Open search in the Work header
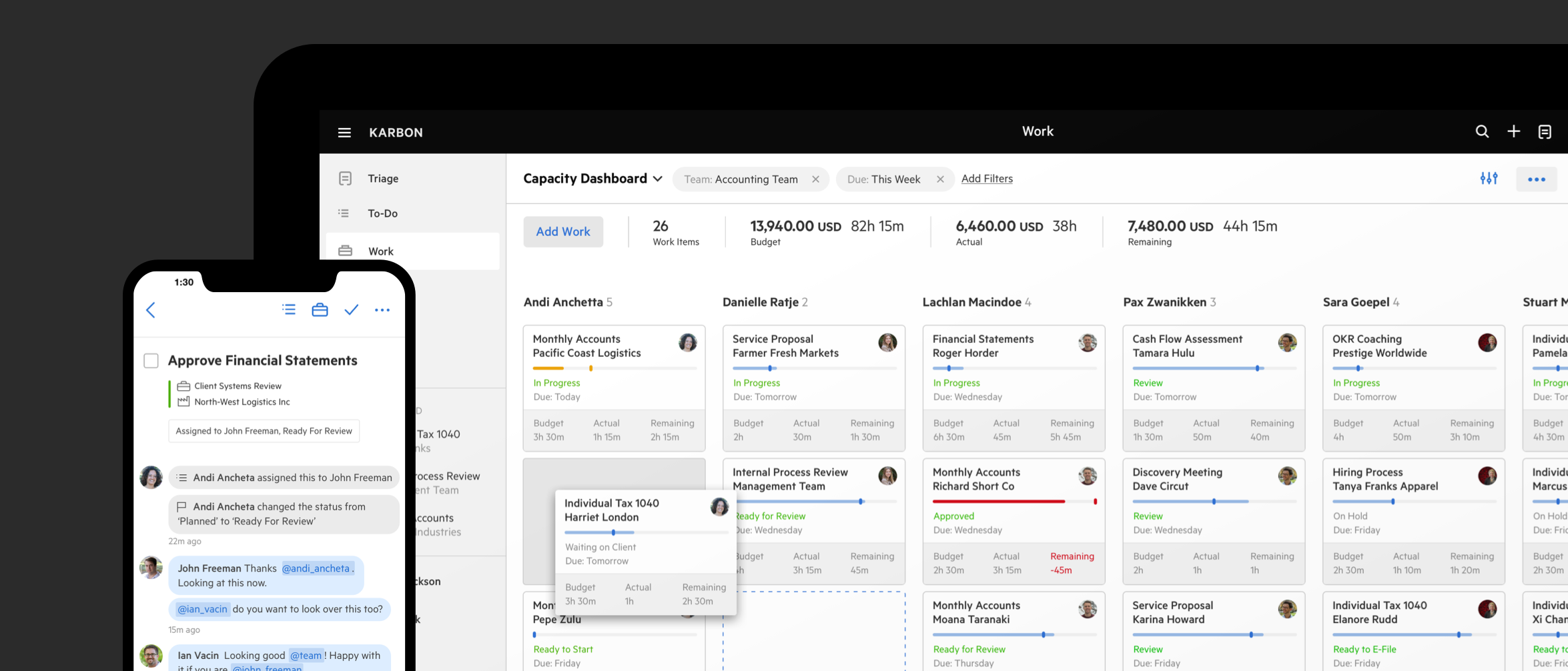The image size is (1568, 671). 1482,131
